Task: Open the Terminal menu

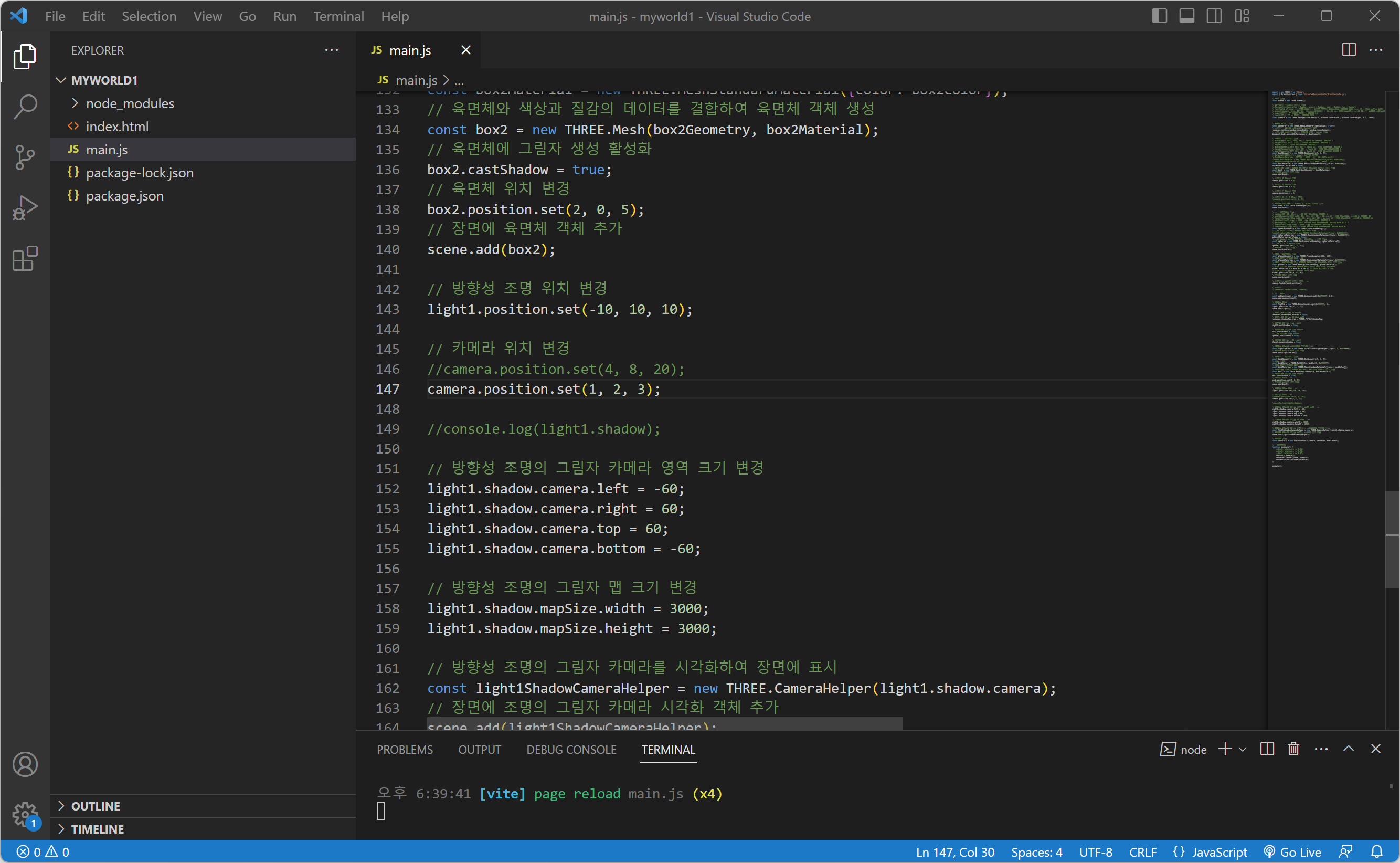Action: [x=338, y=16]
